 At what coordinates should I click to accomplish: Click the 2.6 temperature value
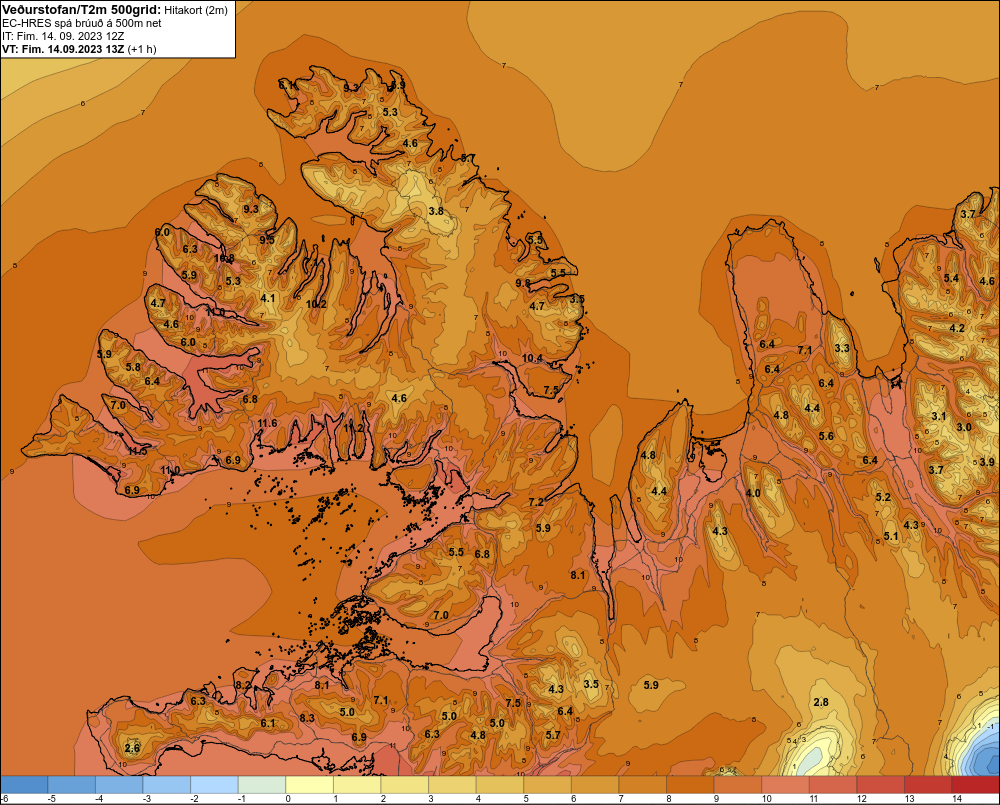point(132,748)
